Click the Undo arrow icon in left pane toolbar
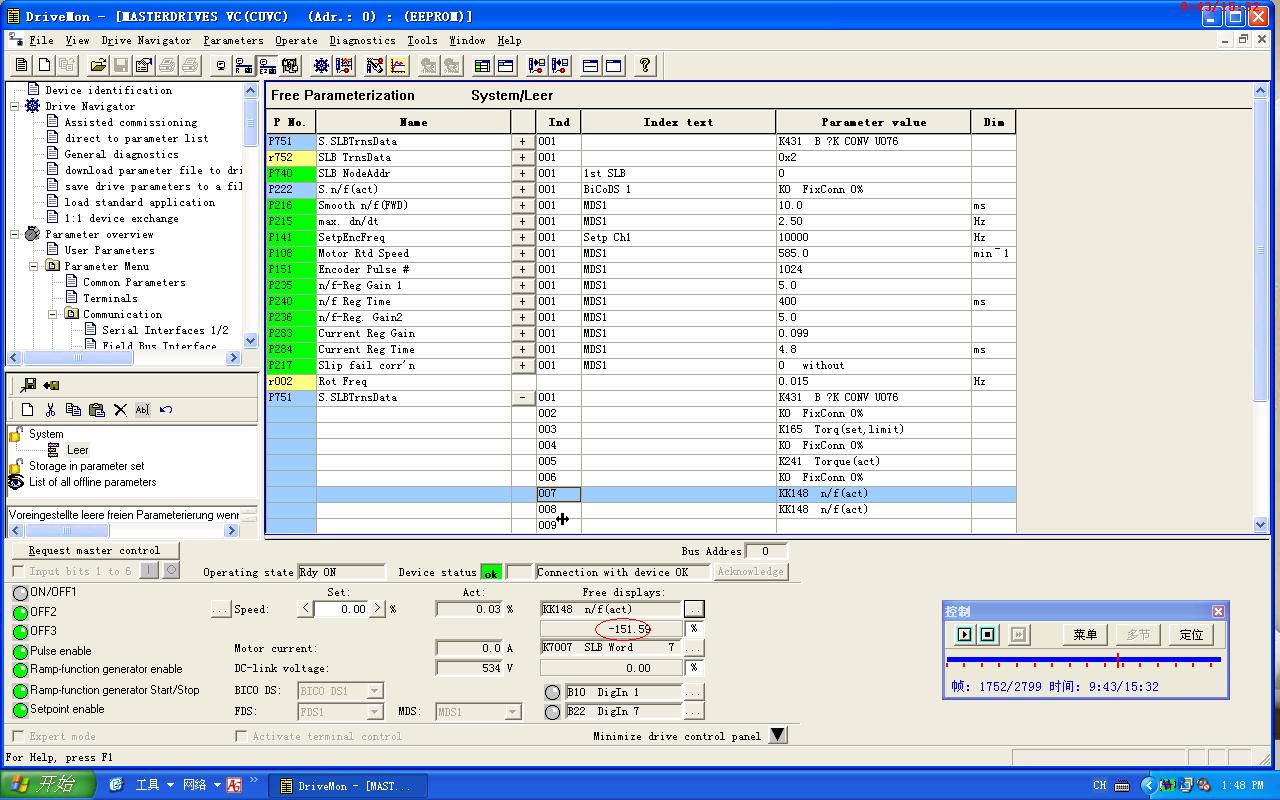This screenshot has height=800, width=1280. [166, 410]
